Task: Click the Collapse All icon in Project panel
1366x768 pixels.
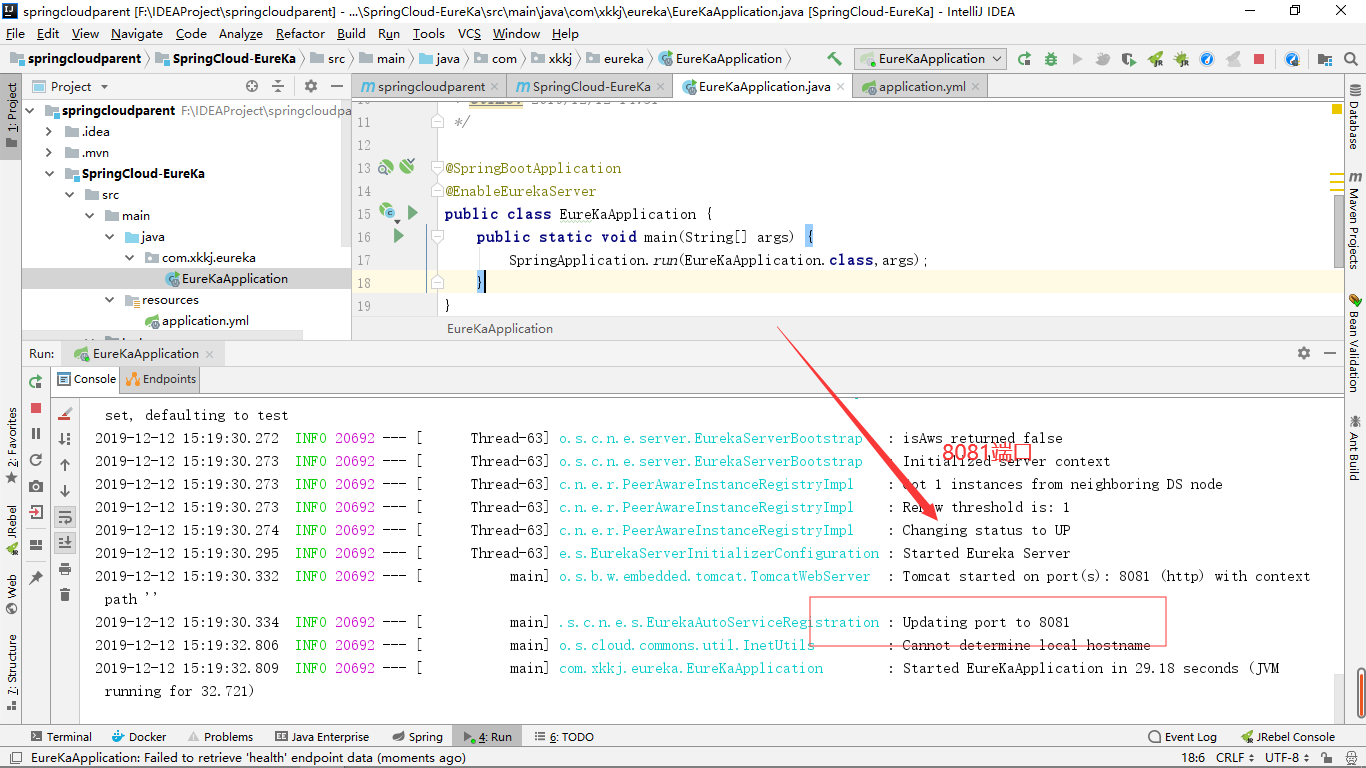Action: tap(278, 87)
